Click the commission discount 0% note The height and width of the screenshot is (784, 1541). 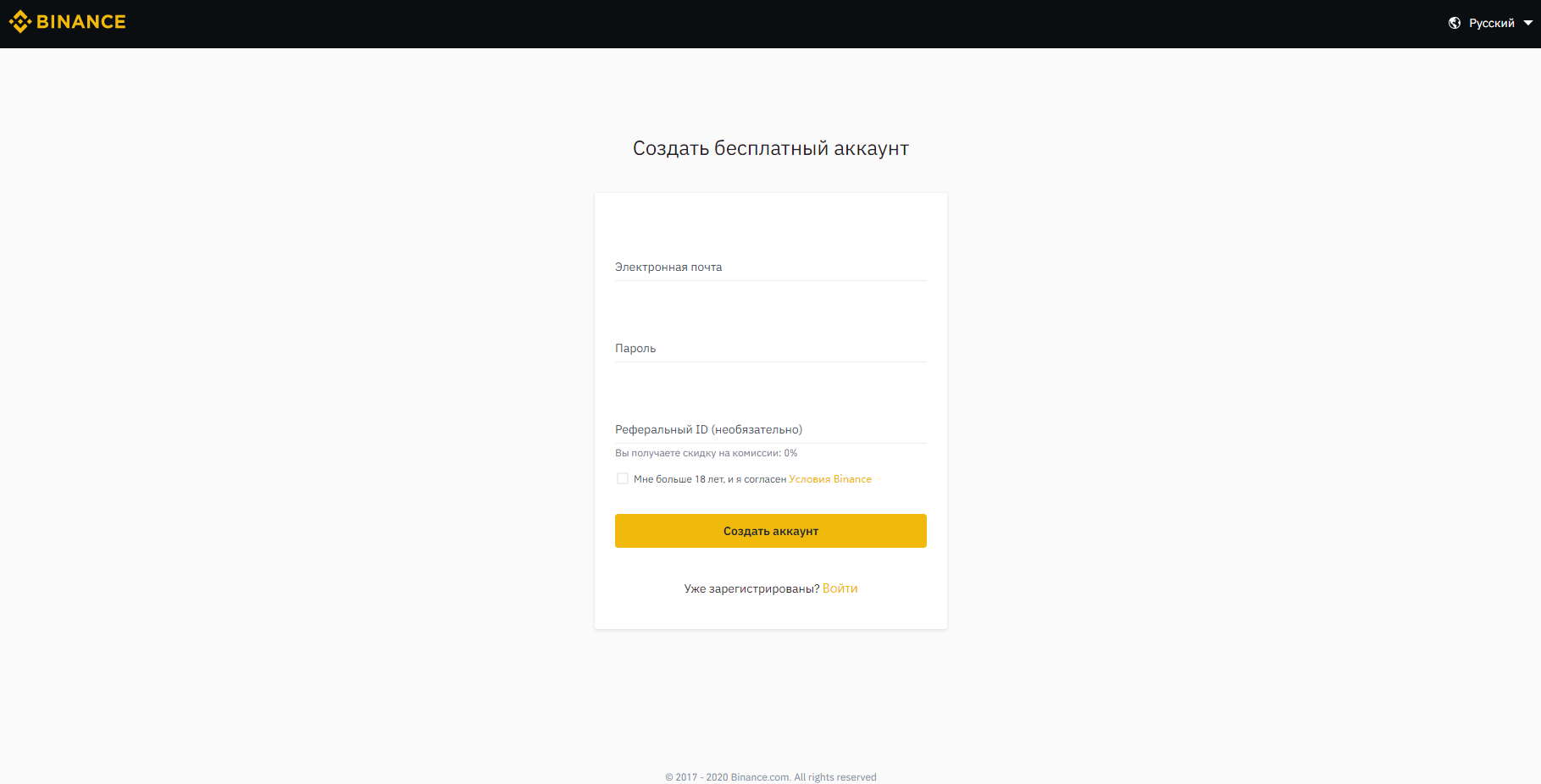[707, 453]
